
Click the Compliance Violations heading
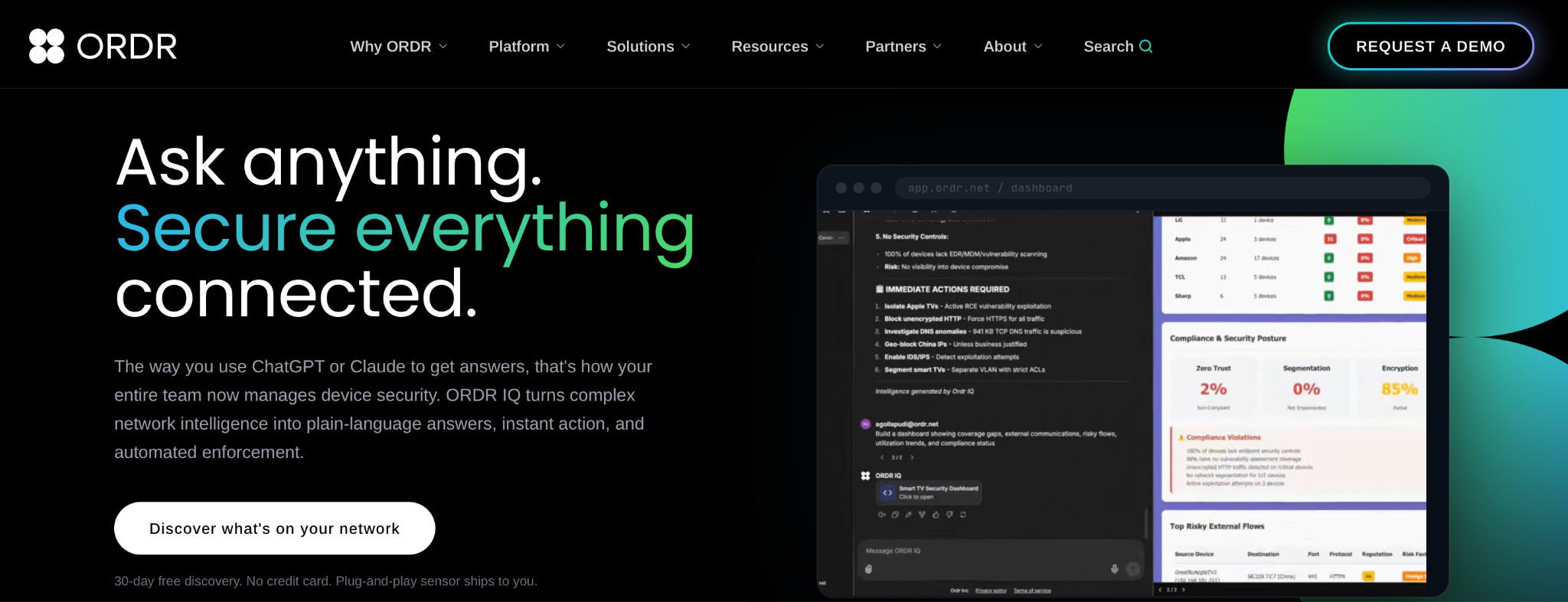[x=1223, y=438]
